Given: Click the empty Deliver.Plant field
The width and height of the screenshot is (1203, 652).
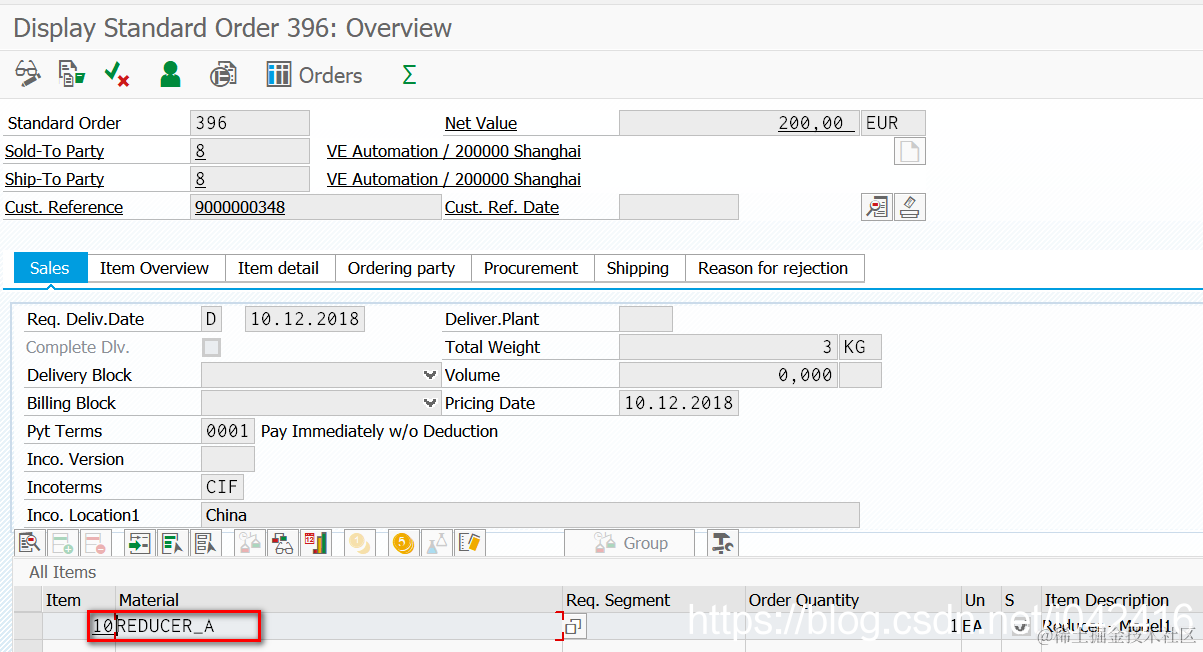Looking at the screenshot, I should tap(646, 319).
